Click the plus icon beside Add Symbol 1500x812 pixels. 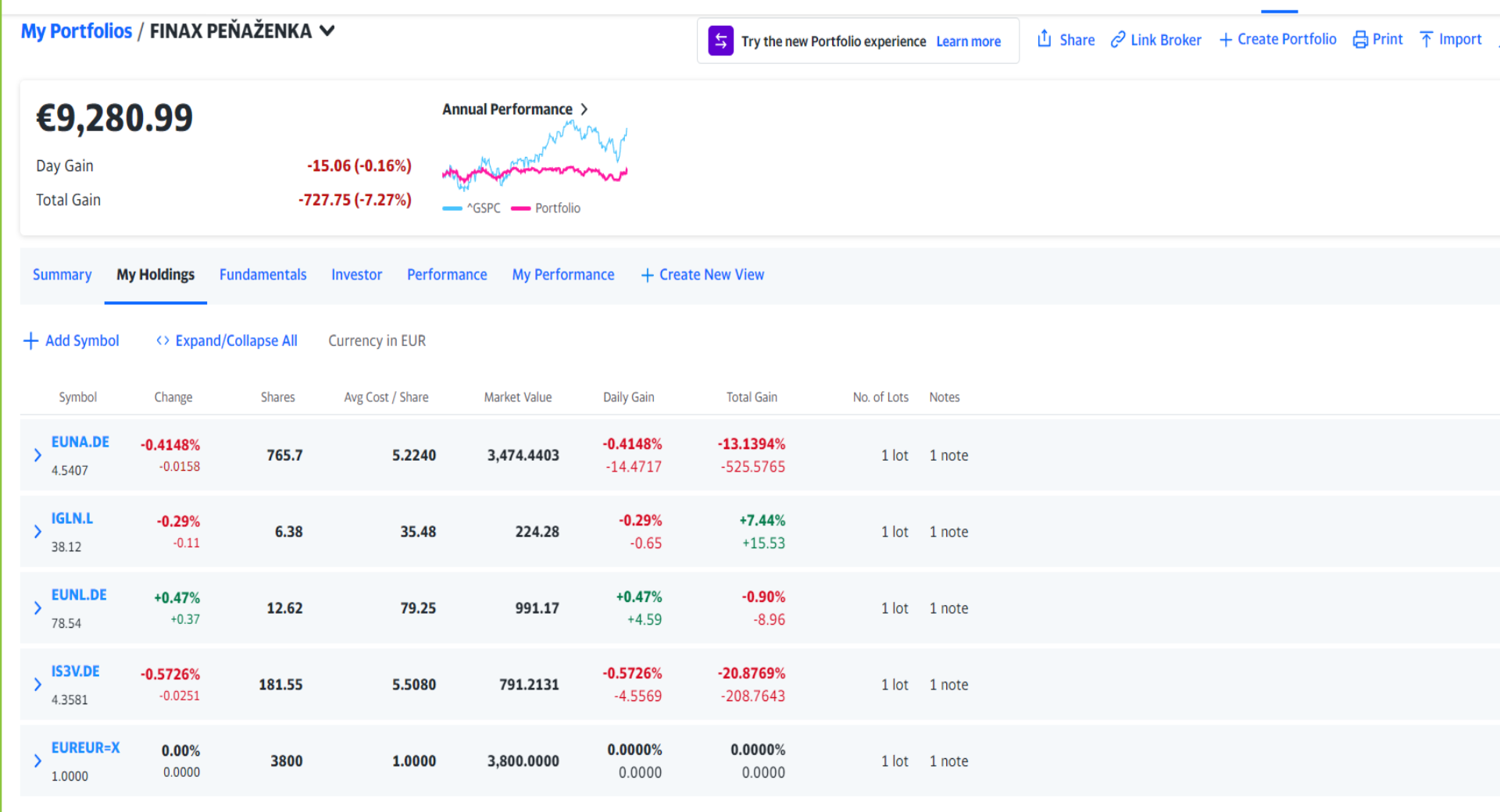(30, 340)
